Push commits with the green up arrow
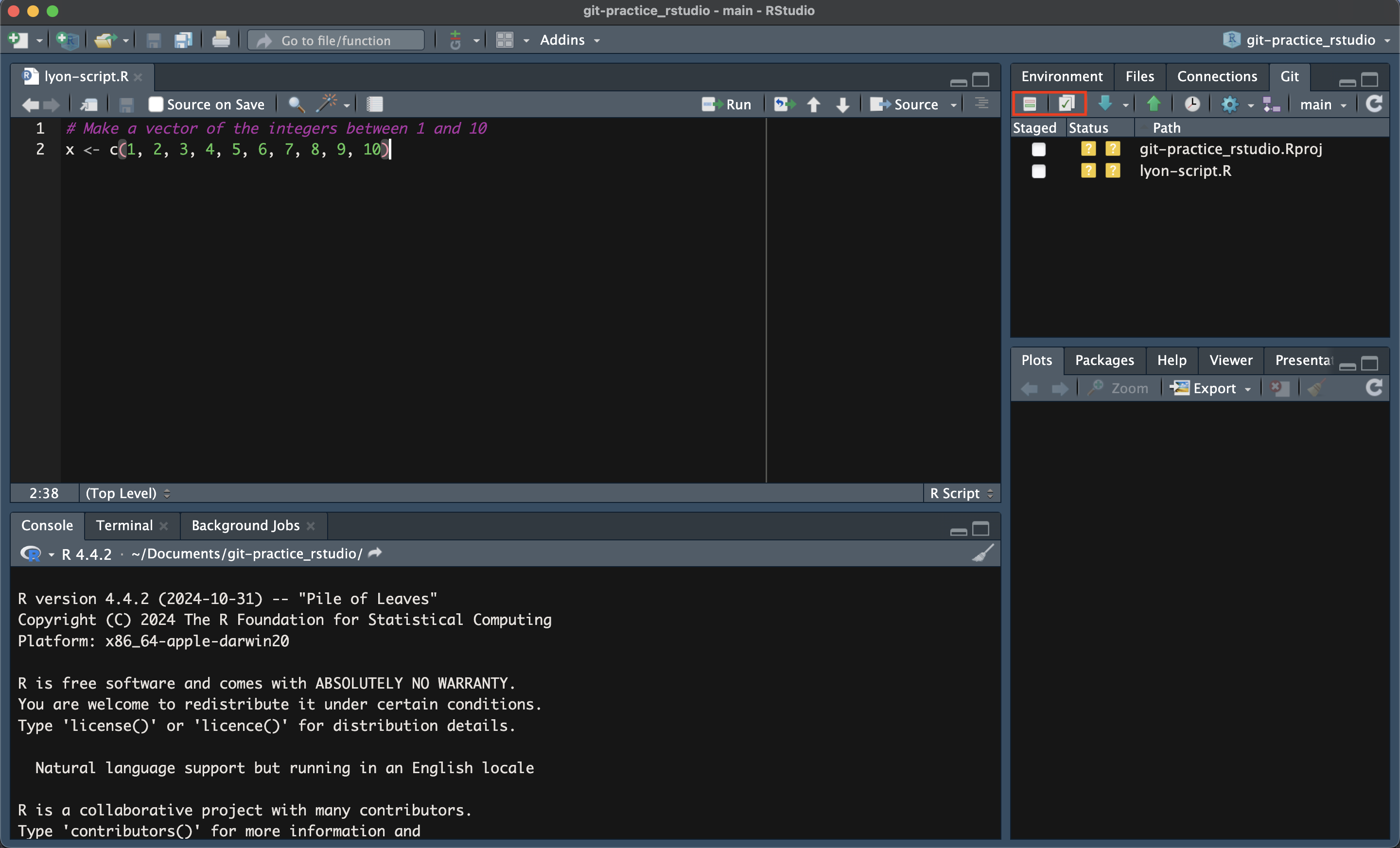 pos(1154,104)
